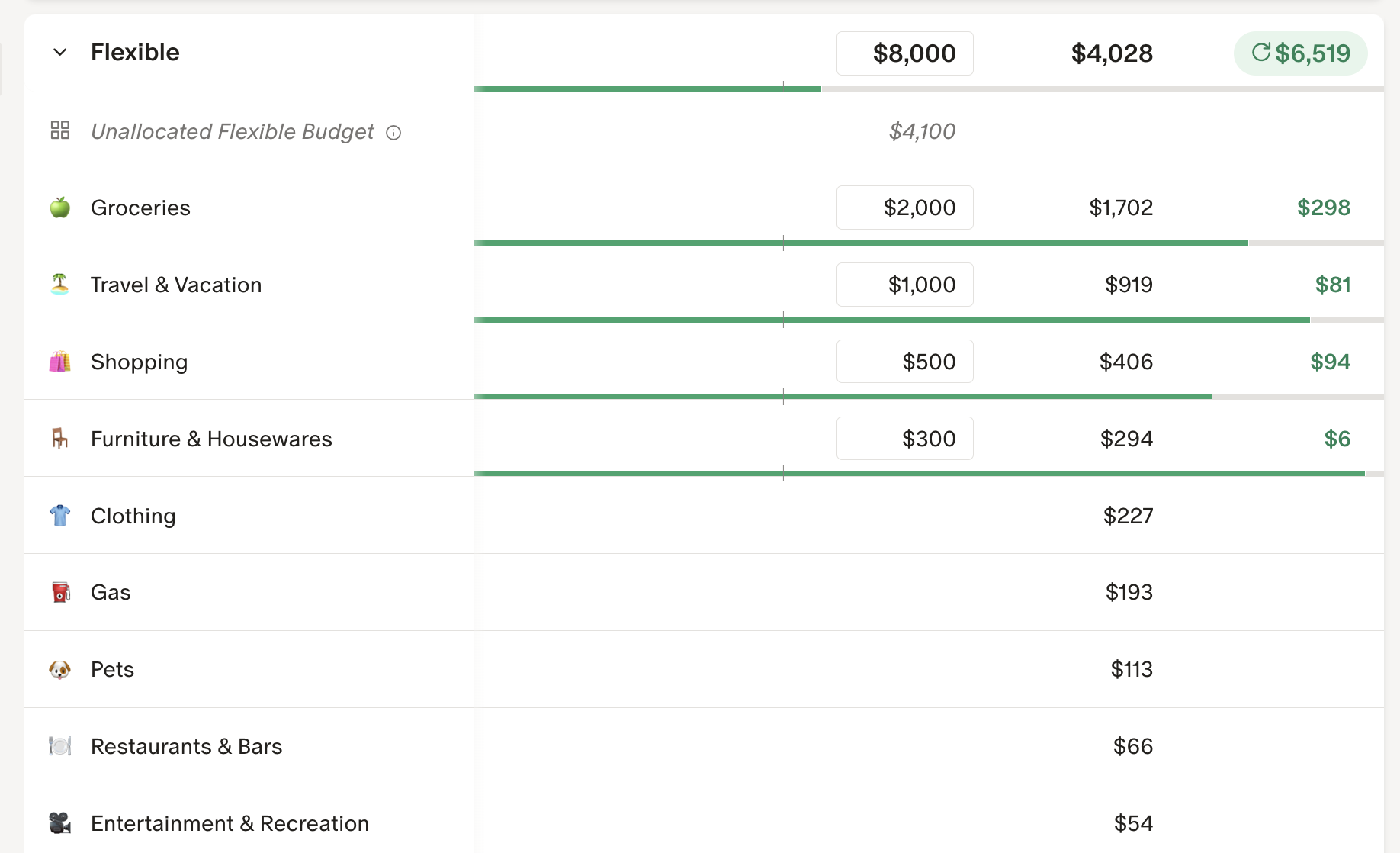Edit the Flexible $8,000 budget field
Screen dimensions: 1400x853
[x=904, y=53]
